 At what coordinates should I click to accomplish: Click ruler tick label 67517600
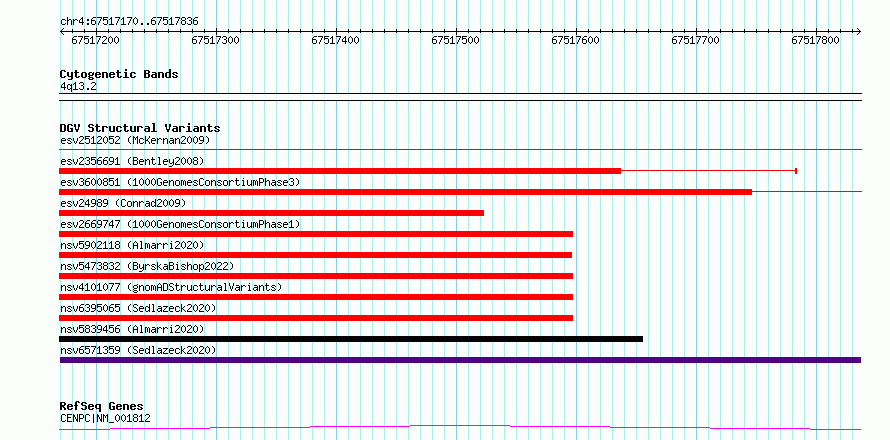pos(576,40)
